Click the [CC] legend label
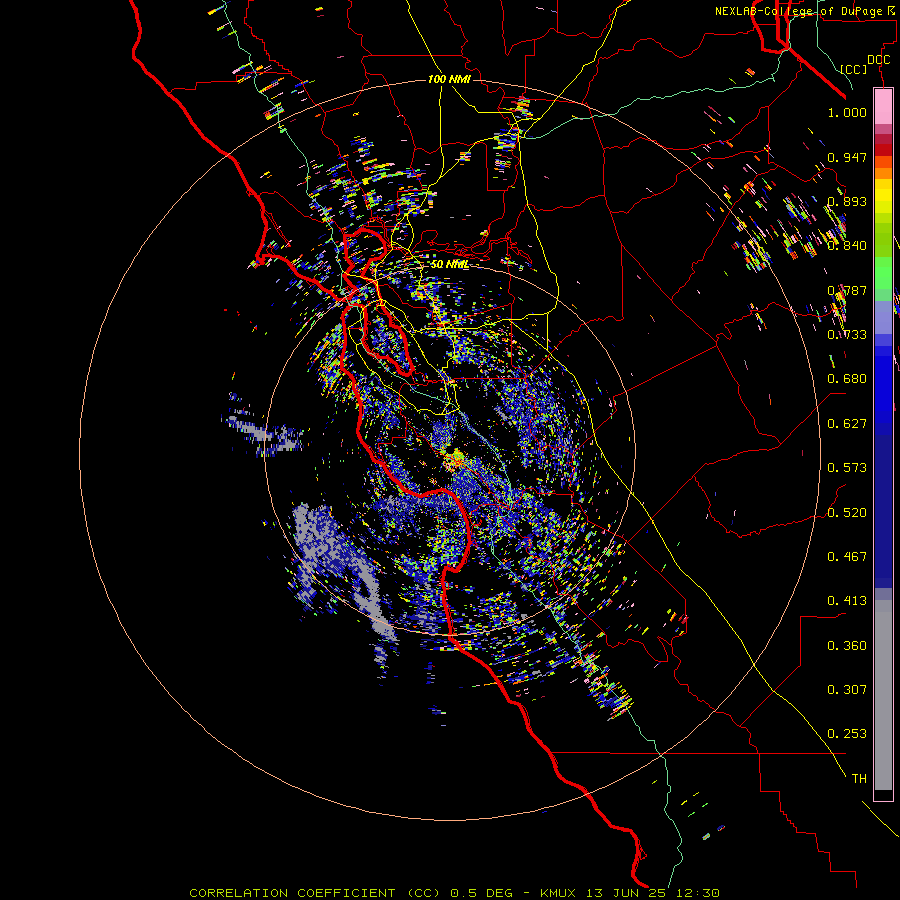Viewport: 900px width, 900px height. point(854,69)
